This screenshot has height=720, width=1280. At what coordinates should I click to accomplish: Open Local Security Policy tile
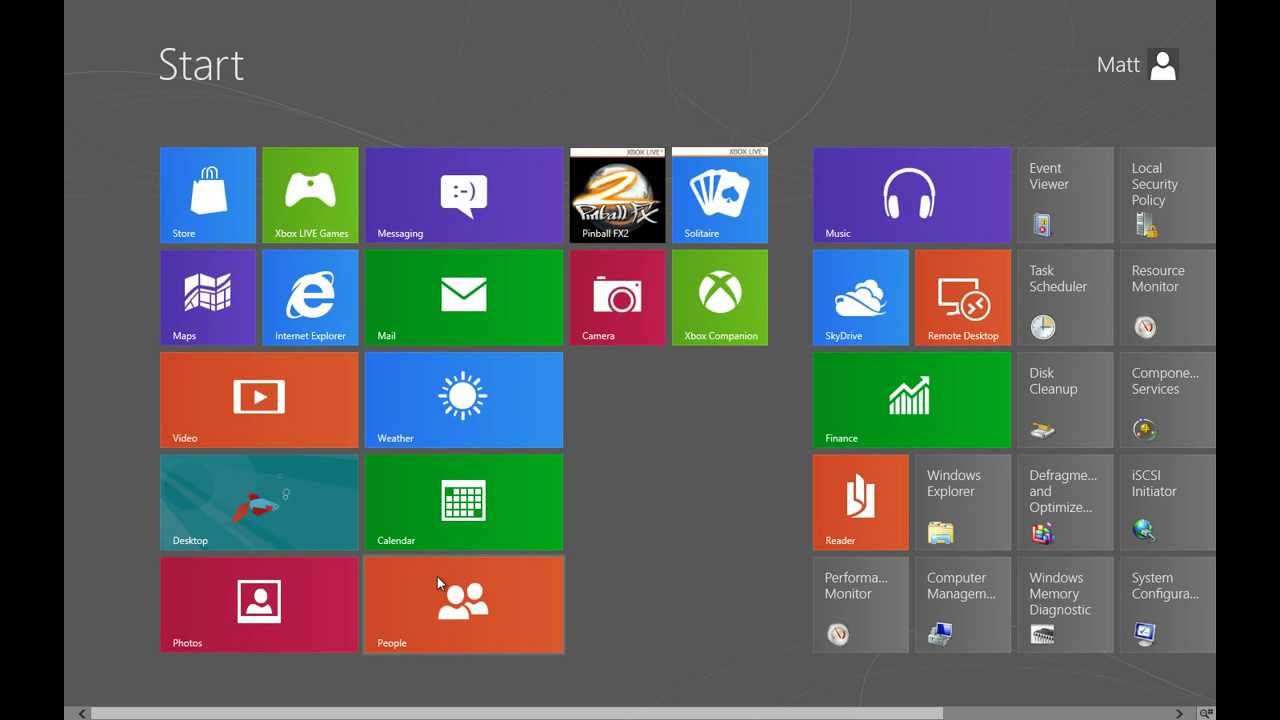click(1167, 195)
